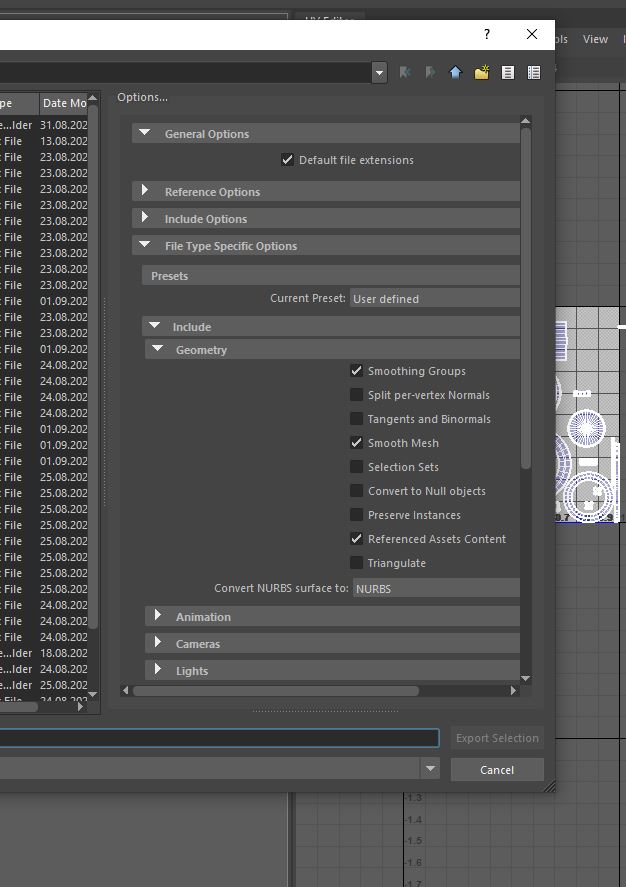
Task: Go up to parent directory icon
Action: 456,72
